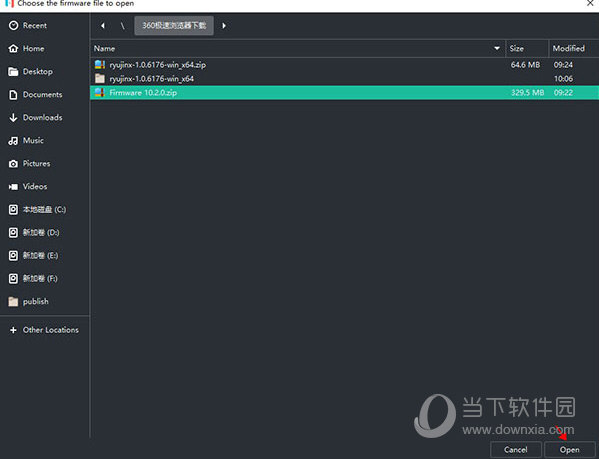Viewport: 599px width, 459px height.
Task: Click the 329.5 MB size cell
Action: (x=528, y=92)
